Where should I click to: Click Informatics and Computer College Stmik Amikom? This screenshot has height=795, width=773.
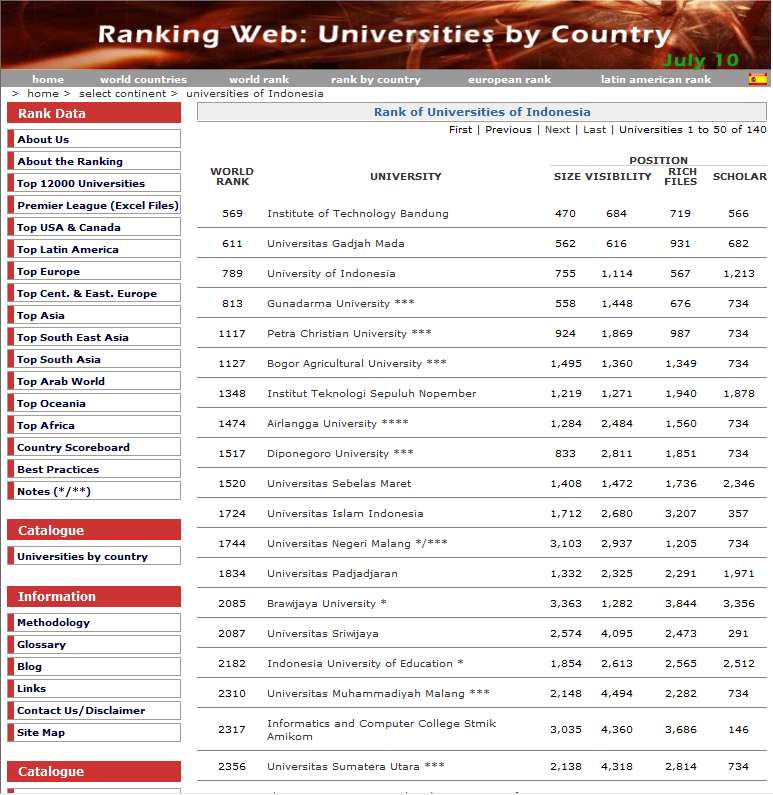pyautogui.click(x=382, y=730)
